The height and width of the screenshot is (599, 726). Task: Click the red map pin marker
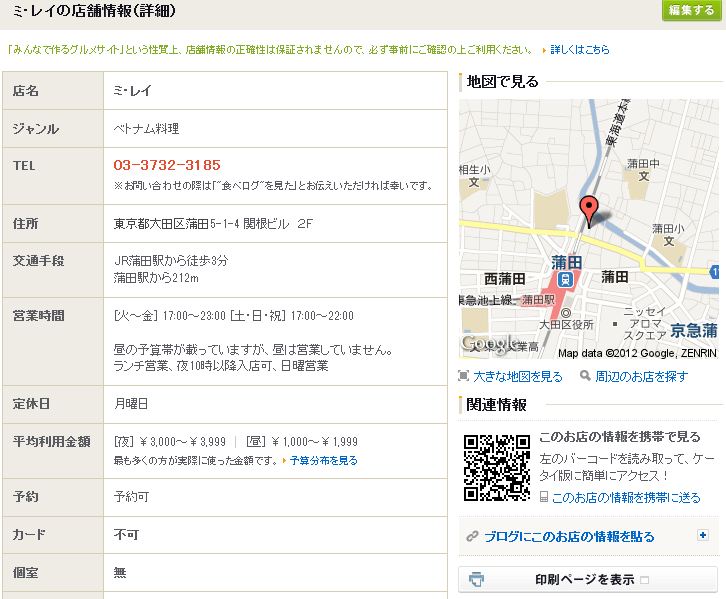click(x=590, y=209)
